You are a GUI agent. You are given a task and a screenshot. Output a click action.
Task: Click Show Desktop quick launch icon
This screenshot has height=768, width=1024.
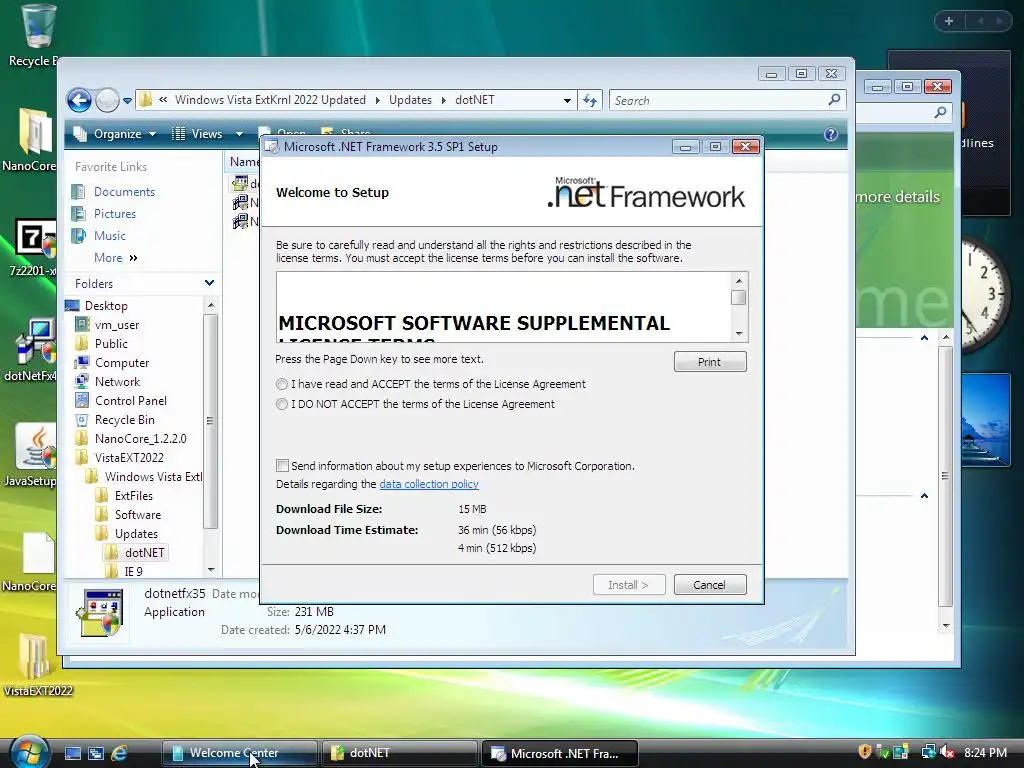[x=72, y=753]
